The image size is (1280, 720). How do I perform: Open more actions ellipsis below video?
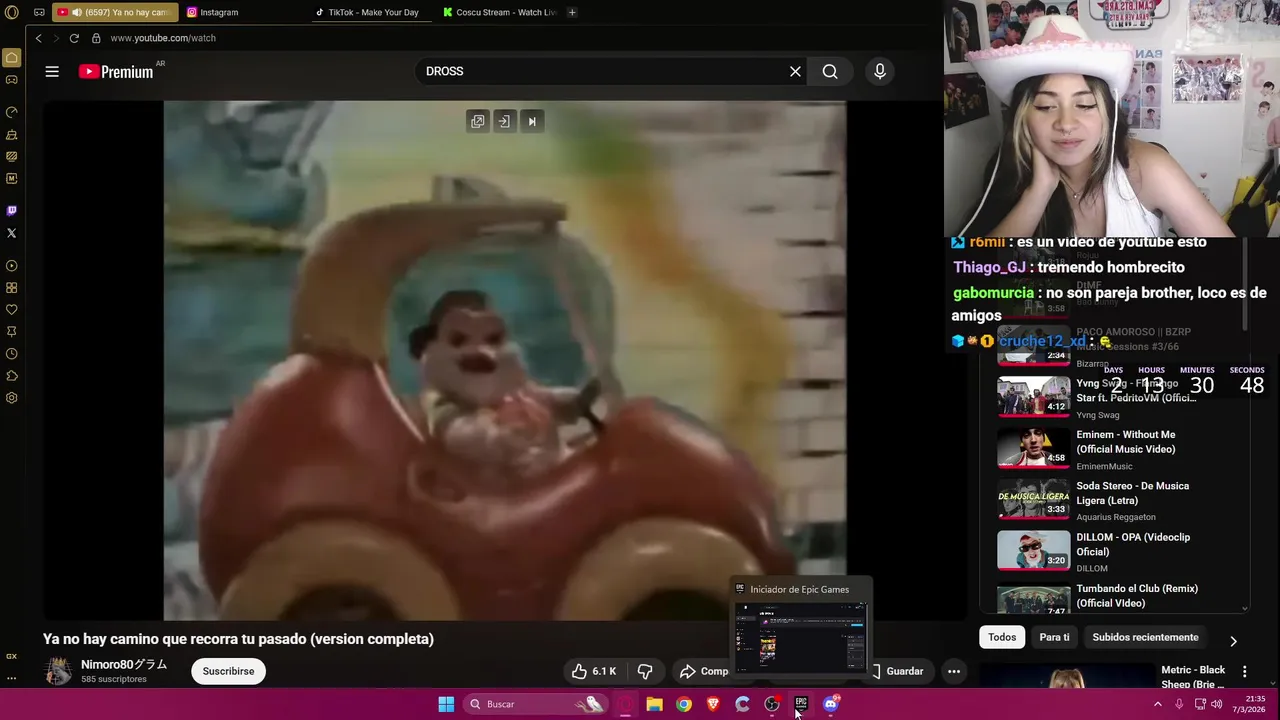tap(954, 671)
